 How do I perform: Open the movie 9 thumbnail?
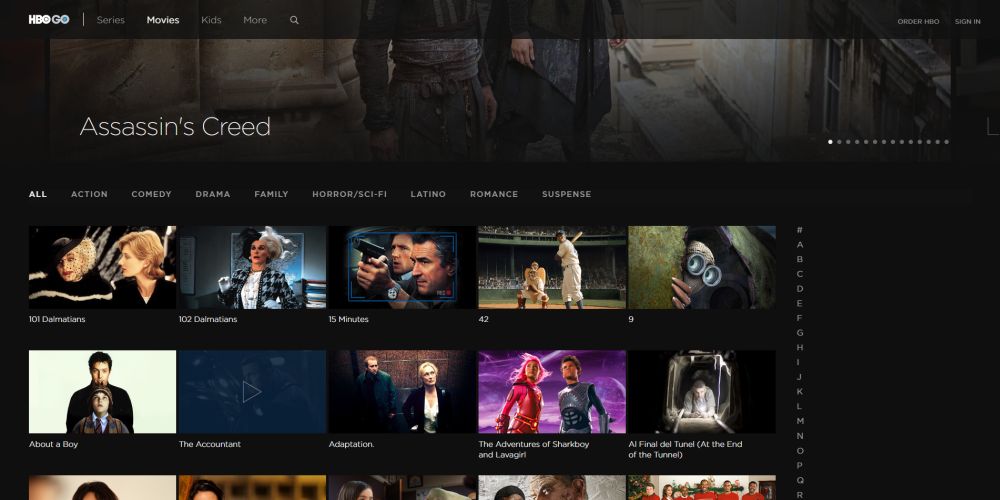[702, 267]
